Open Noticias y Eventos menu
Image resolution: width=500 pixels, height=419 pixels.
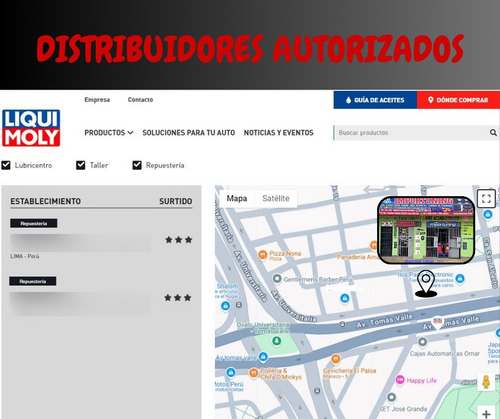click(x=279, y=133)
